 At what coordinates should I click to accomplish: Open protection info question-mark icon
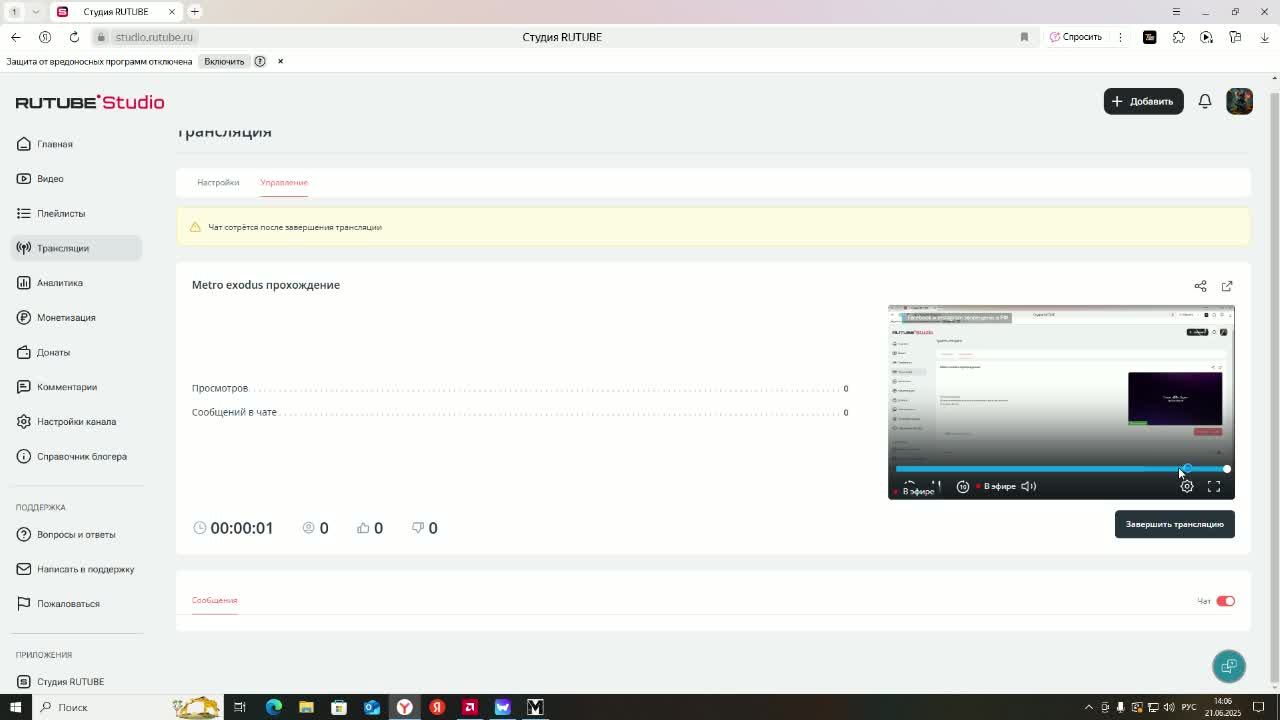tap(260, 61)
